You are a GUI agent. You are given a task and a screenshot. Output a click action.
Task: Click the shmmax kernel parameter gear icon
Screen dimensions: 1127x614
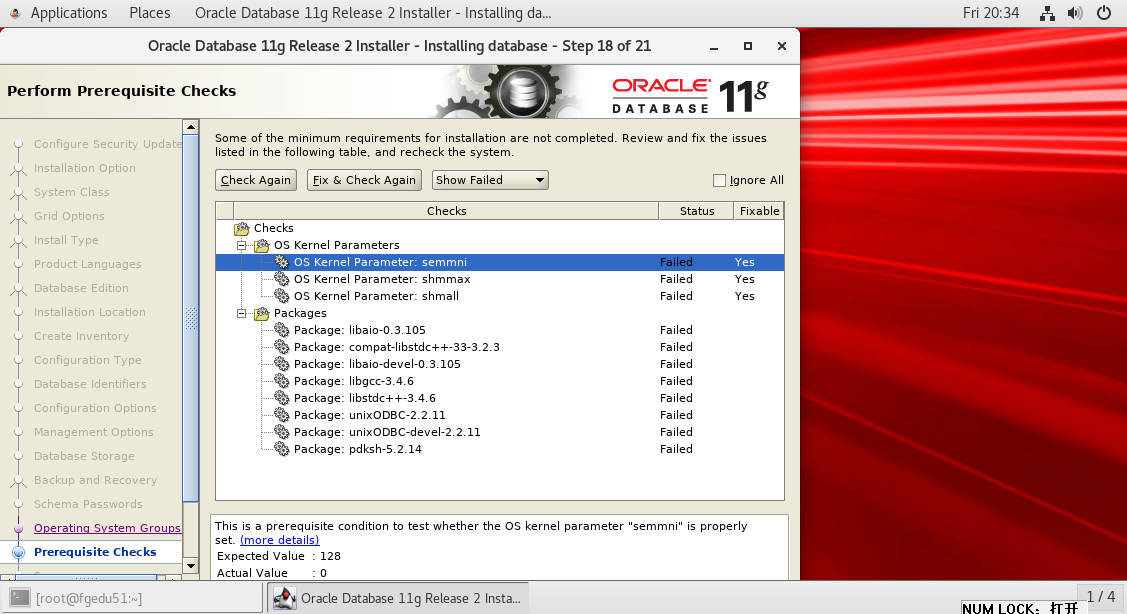[x=282, y=279]
